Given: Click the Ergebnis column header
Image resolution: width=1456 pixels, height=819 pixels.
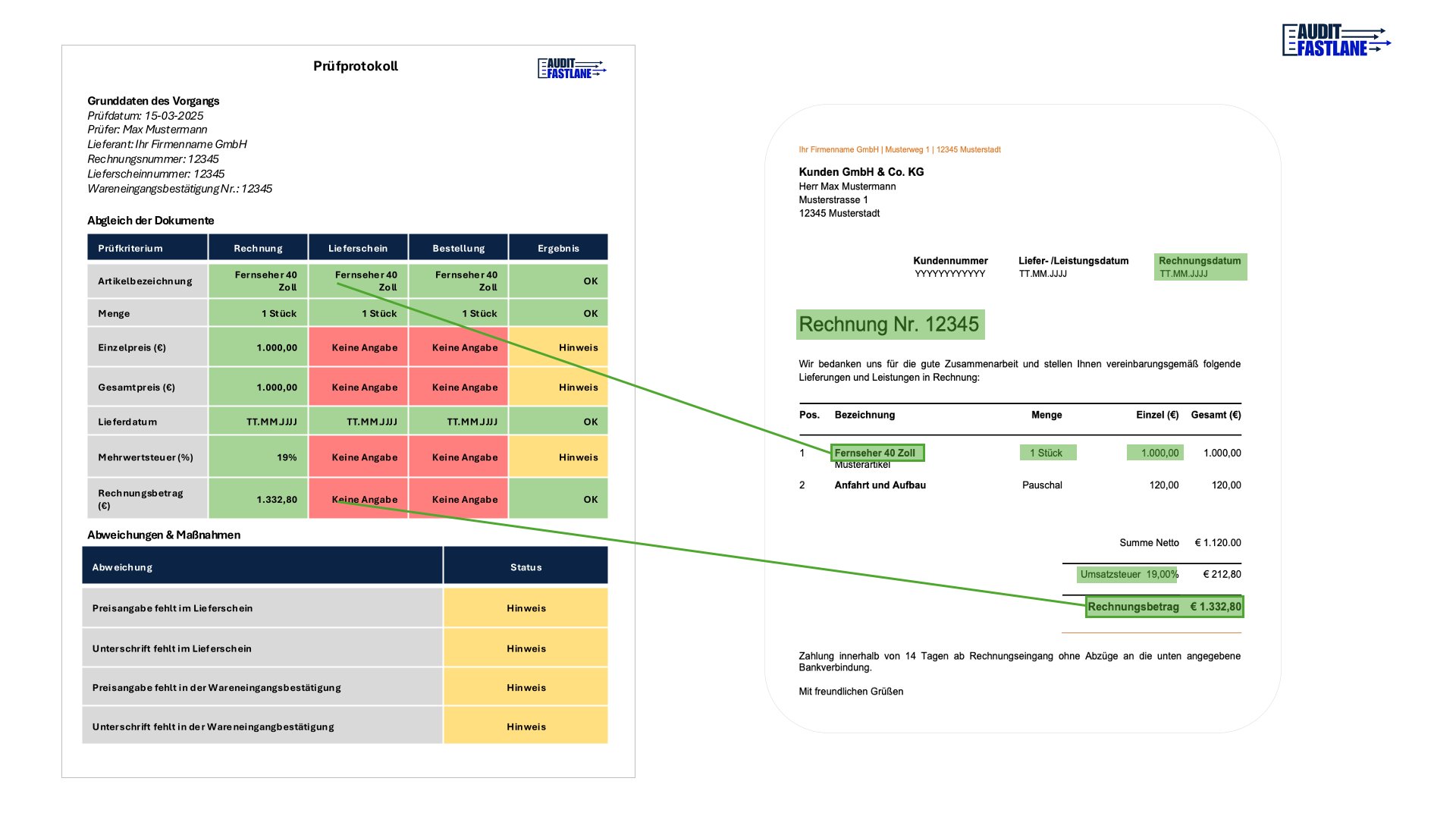Looking at the screenshot, I should pyautogui.click(x=558, y=248).
